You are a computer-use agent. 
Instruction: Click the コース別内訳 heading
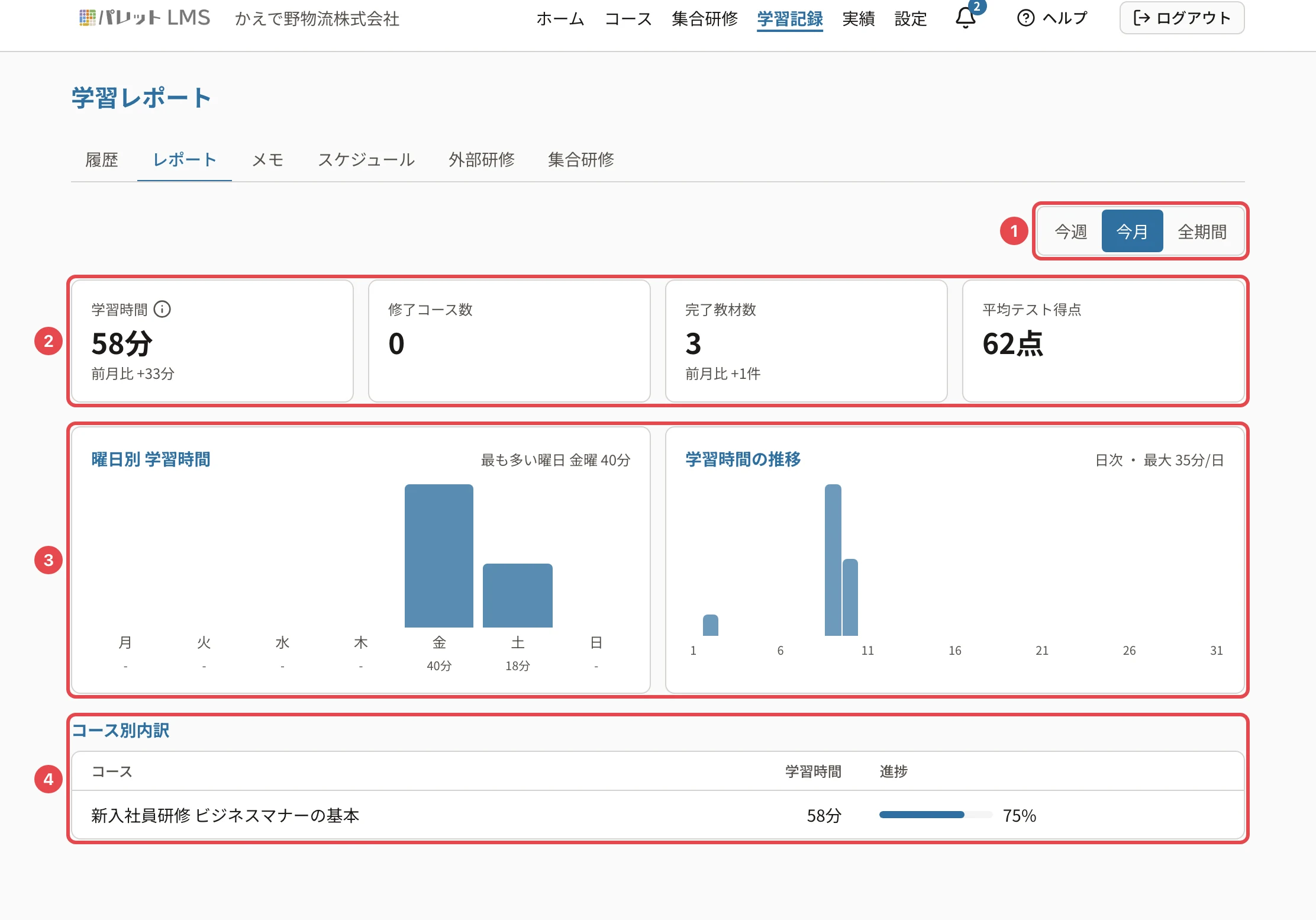(x=120, y=730)
